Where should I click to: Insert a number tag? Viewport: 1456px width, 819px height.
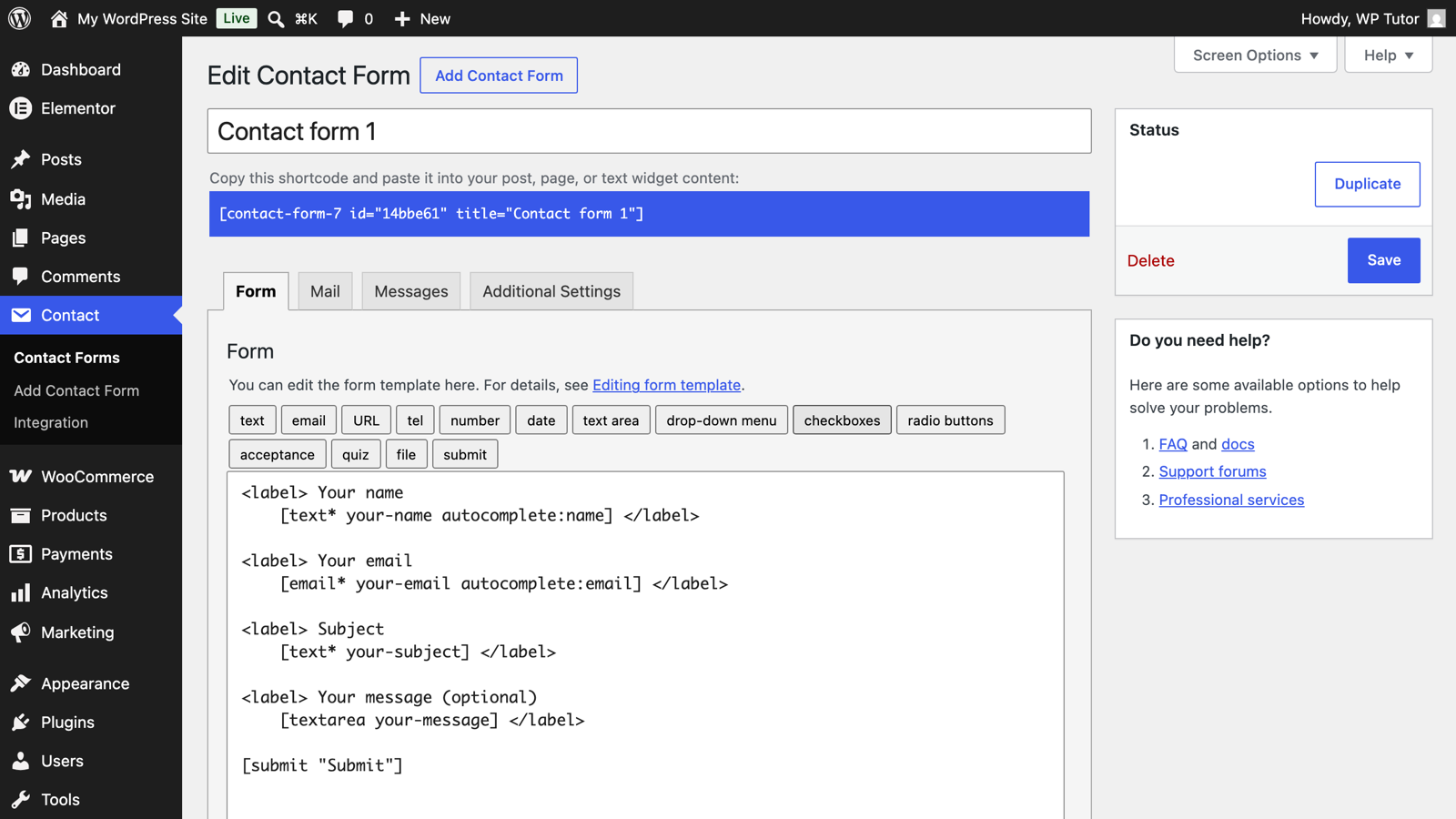coord(475,420)
